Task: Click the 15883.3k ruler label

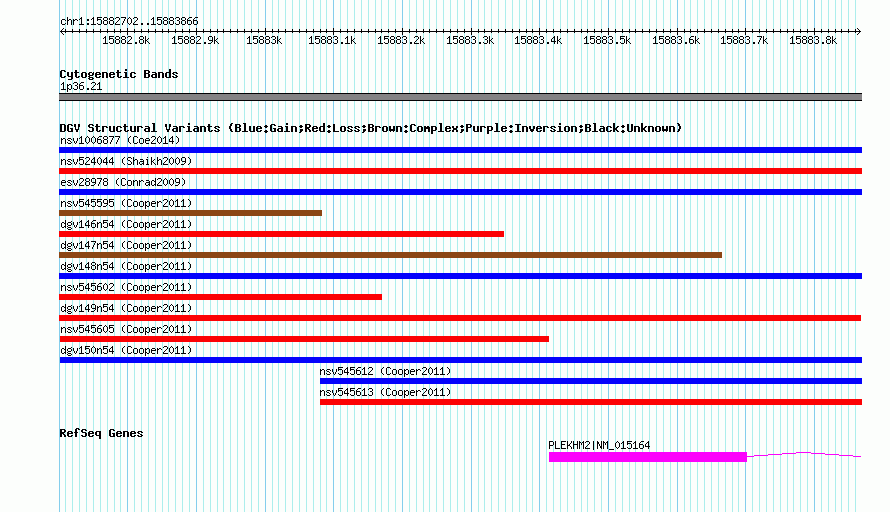Action: point(470,40)
